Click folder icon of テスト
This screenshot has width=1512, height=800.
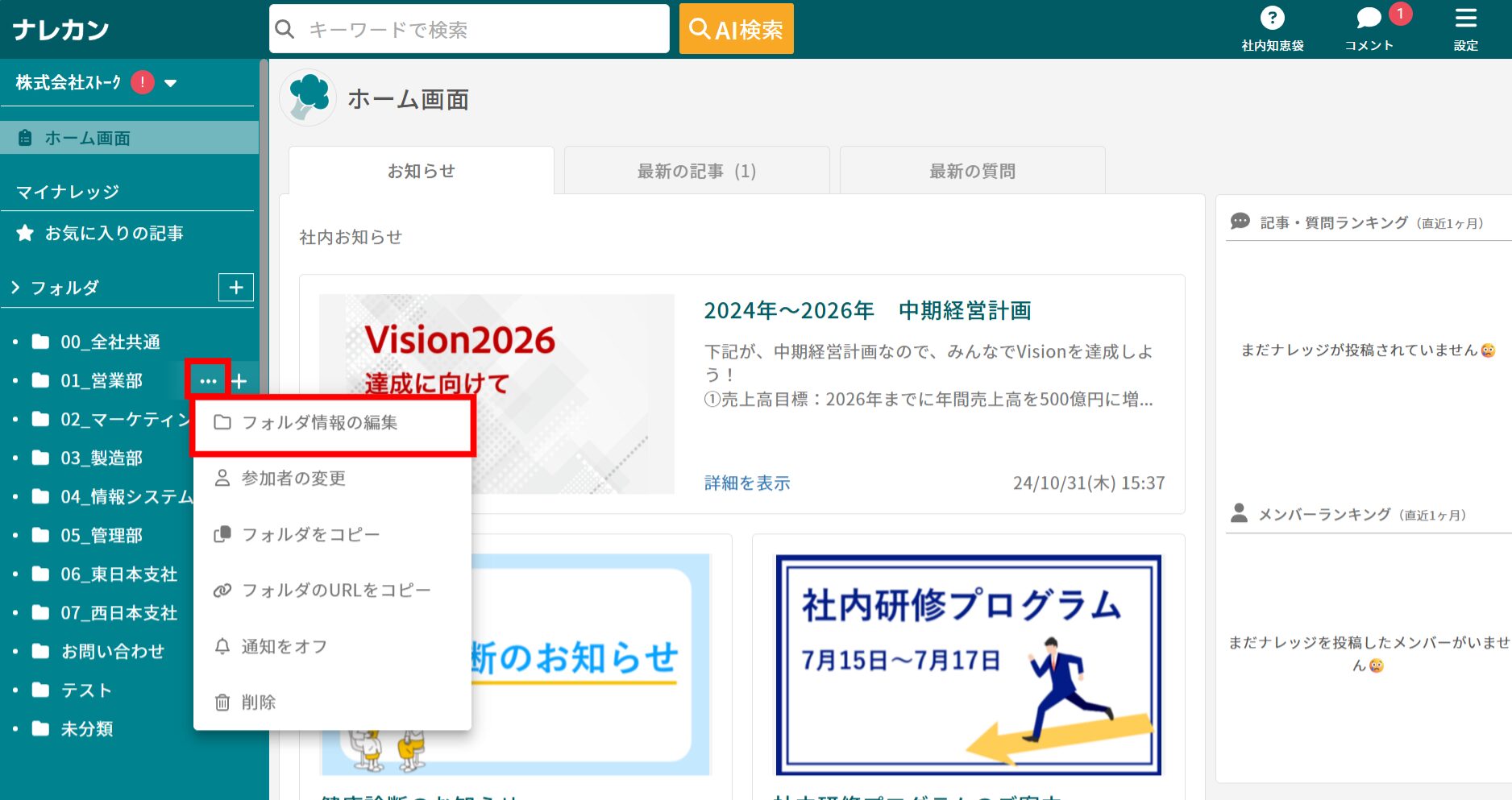point(40,690)
